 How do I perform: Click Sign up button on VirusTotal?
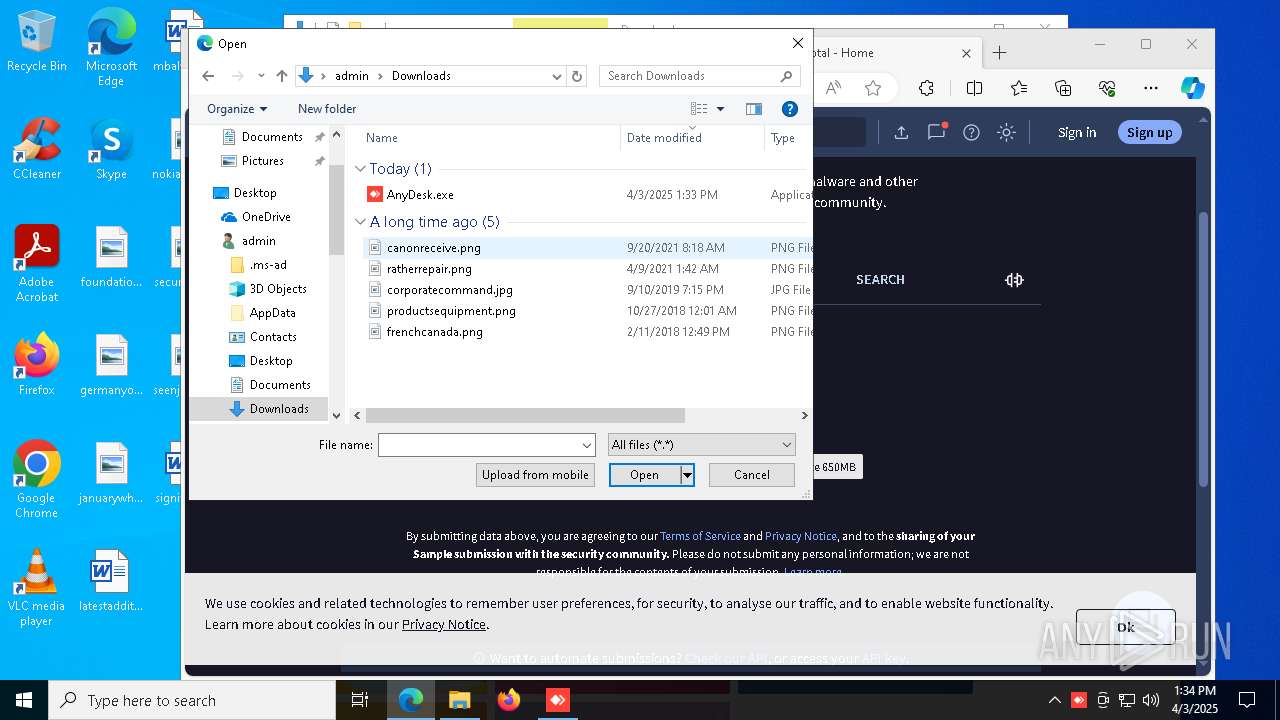(1150, 133)
